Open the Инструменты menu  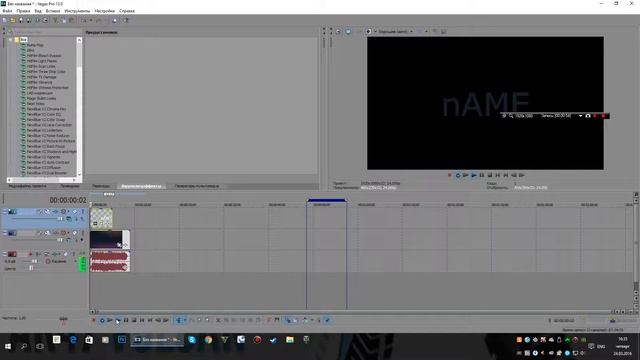pos(77,11)
